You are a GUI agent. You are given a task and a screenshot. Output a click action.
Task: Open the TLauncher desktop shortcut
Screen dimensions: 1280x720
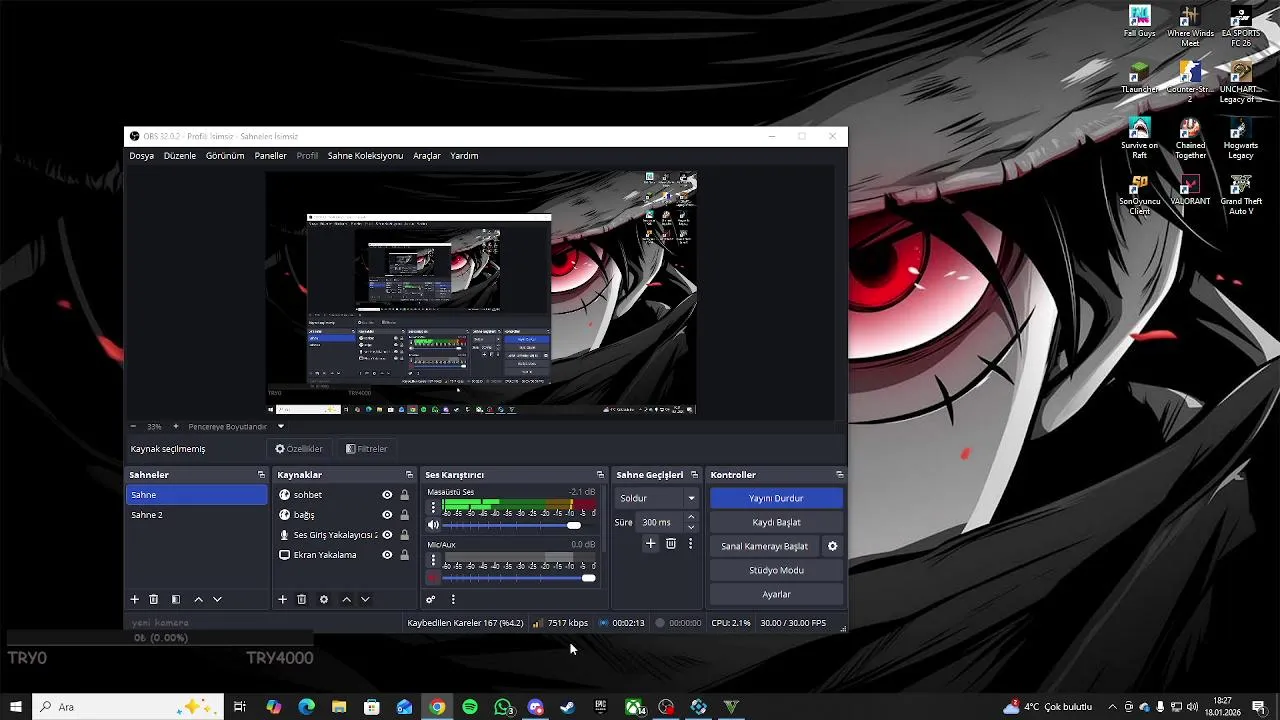[x=1139, y=77]
